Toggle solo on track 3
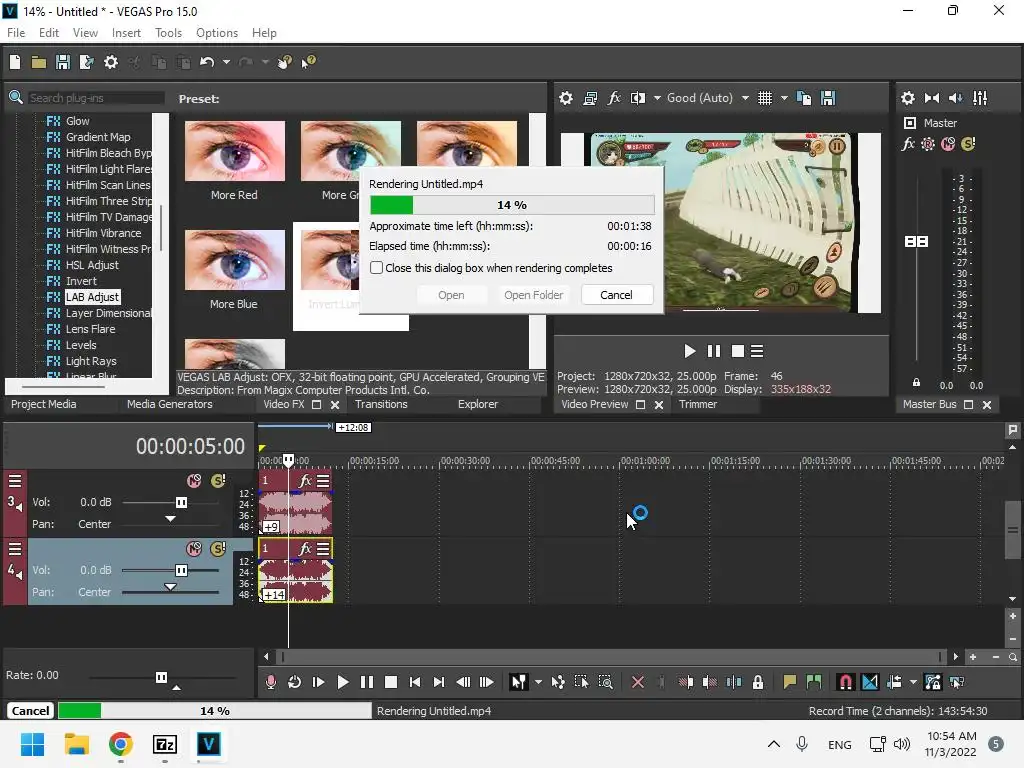 pos(218,481)
